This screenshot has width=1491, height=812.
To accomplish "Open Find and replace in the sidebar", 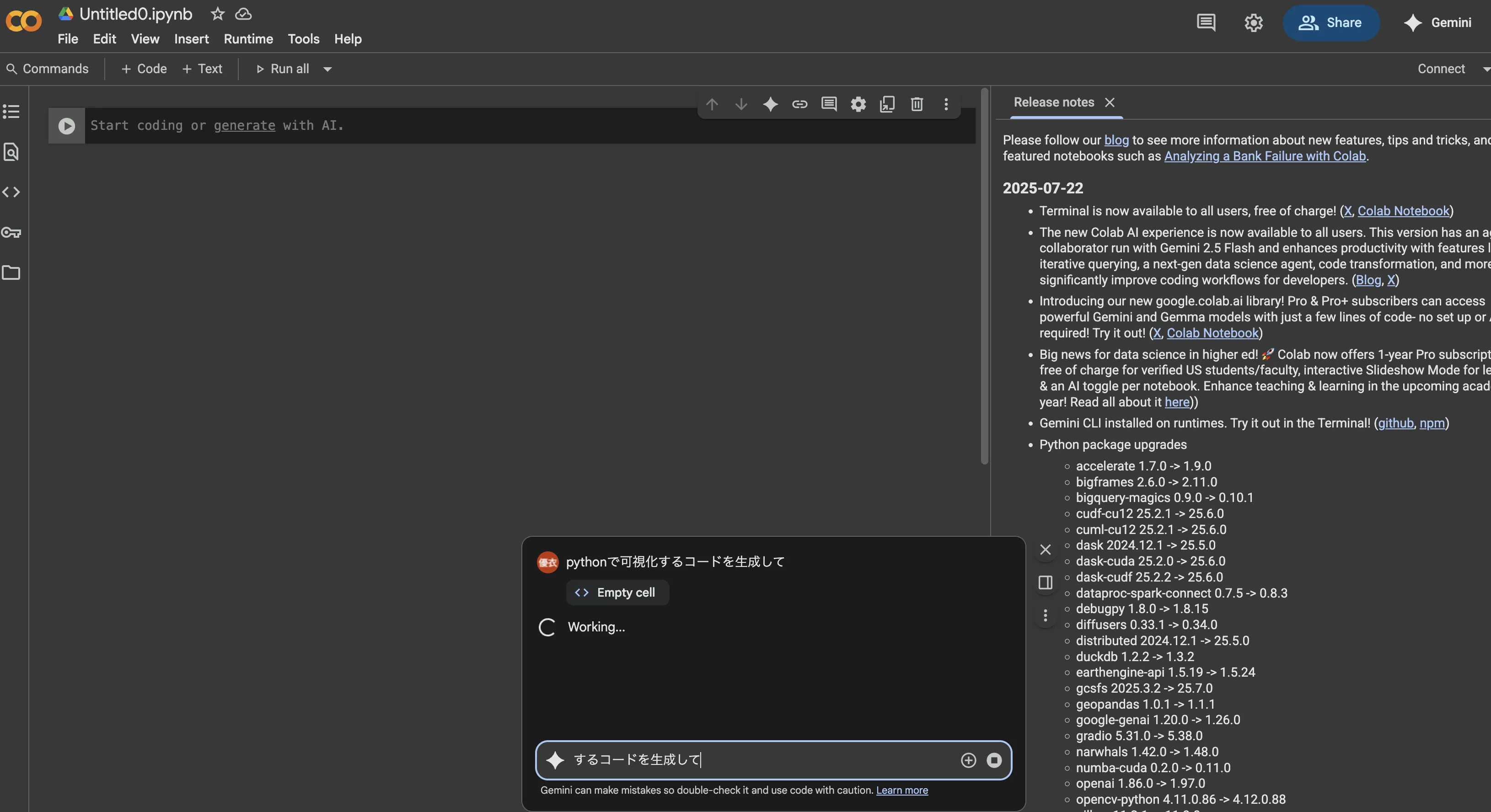I will tap(11, 152).
